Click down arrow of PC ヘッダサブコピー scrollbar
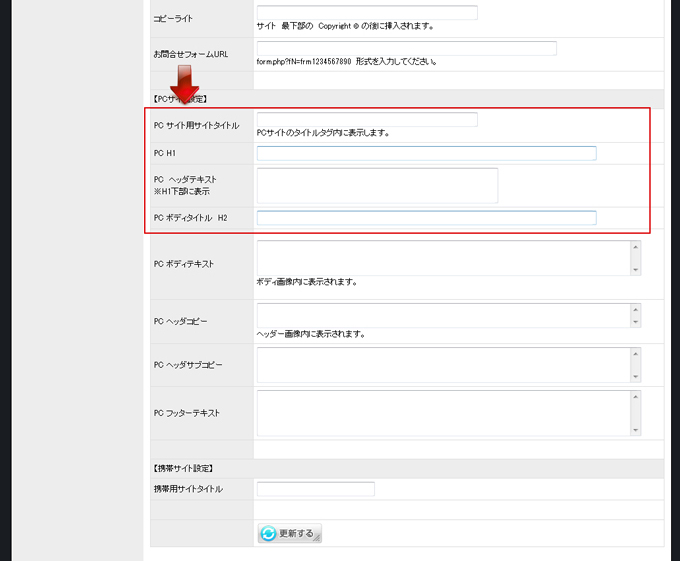The image size is (680, 561). (635, 376)
